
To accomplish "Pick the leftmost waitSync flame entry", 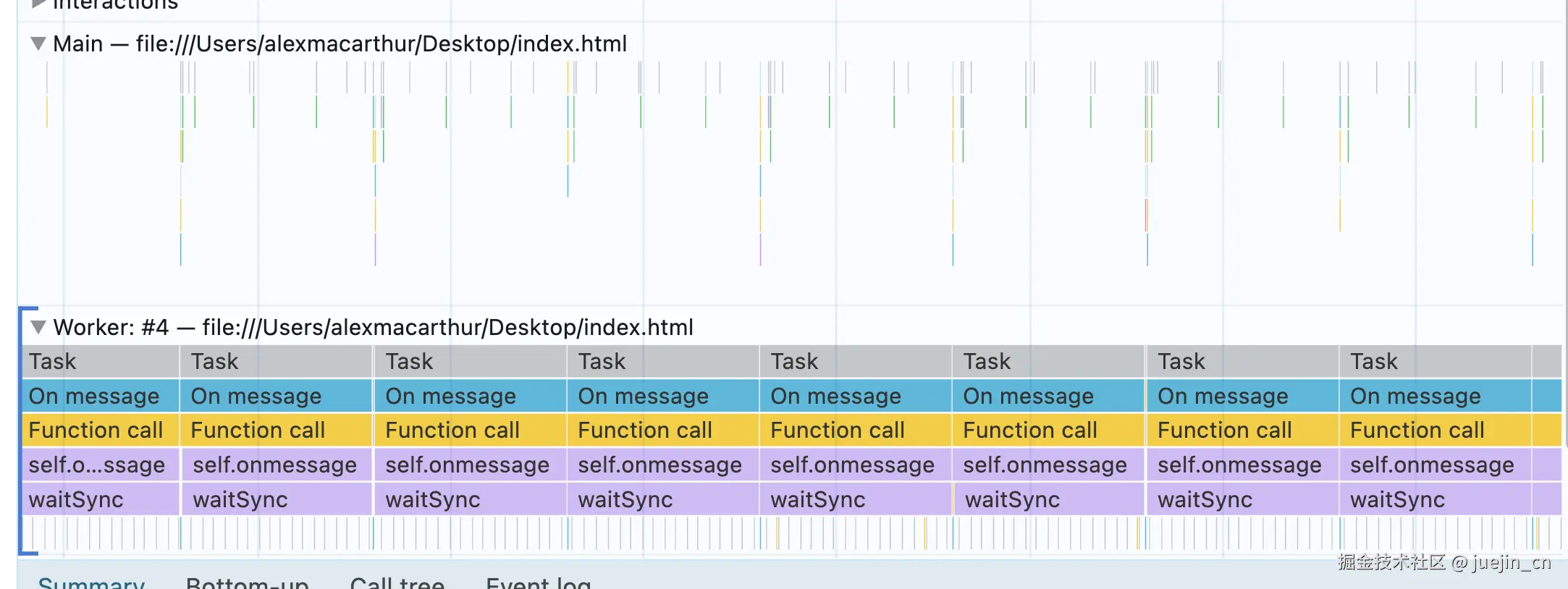I will point(76,500).
